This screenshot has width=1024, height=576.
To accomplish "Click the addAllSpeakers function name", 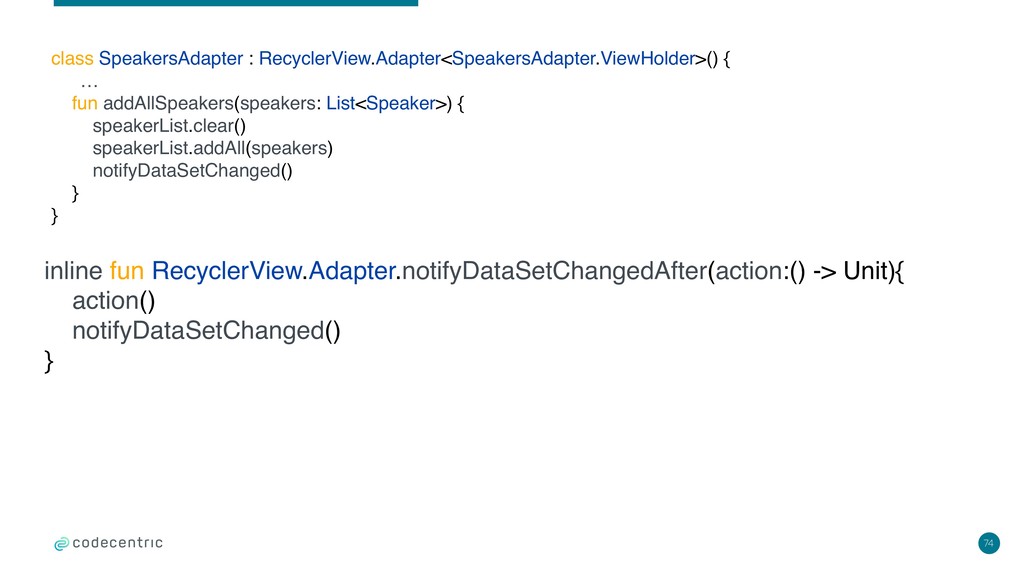I will coord(168,103).
